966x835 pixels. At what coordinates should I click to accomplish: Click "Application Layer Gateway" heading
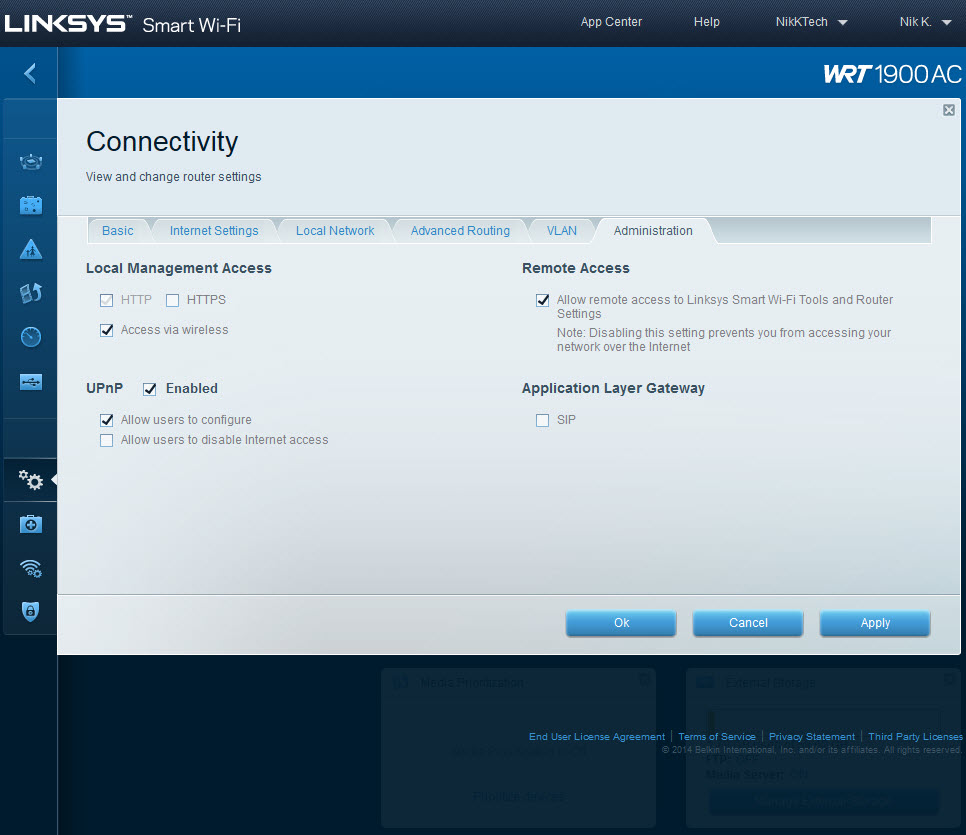(x=613, y=388)
